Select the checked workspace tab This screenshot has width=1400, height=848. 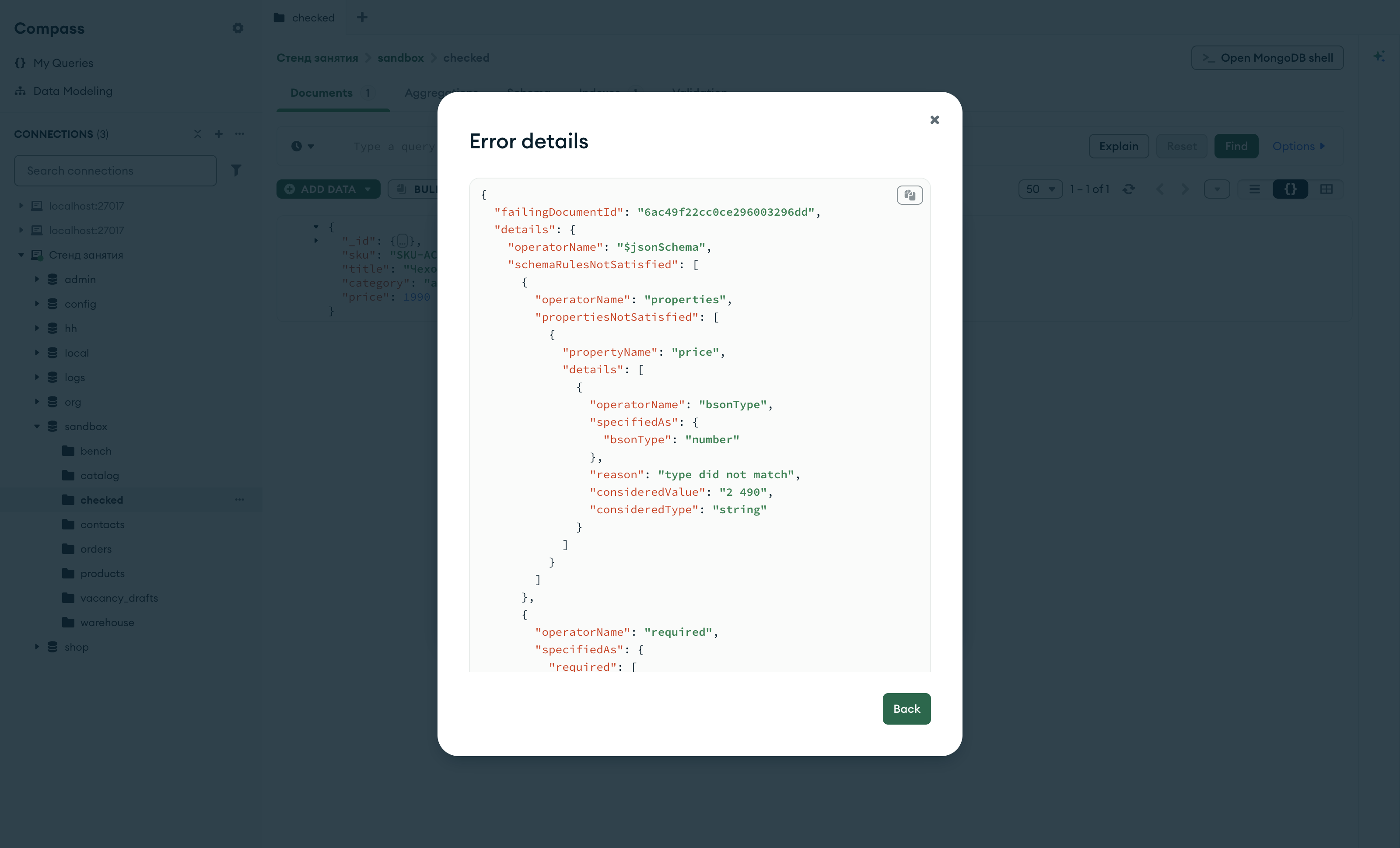pyautogui.click(x=304, y=18)
